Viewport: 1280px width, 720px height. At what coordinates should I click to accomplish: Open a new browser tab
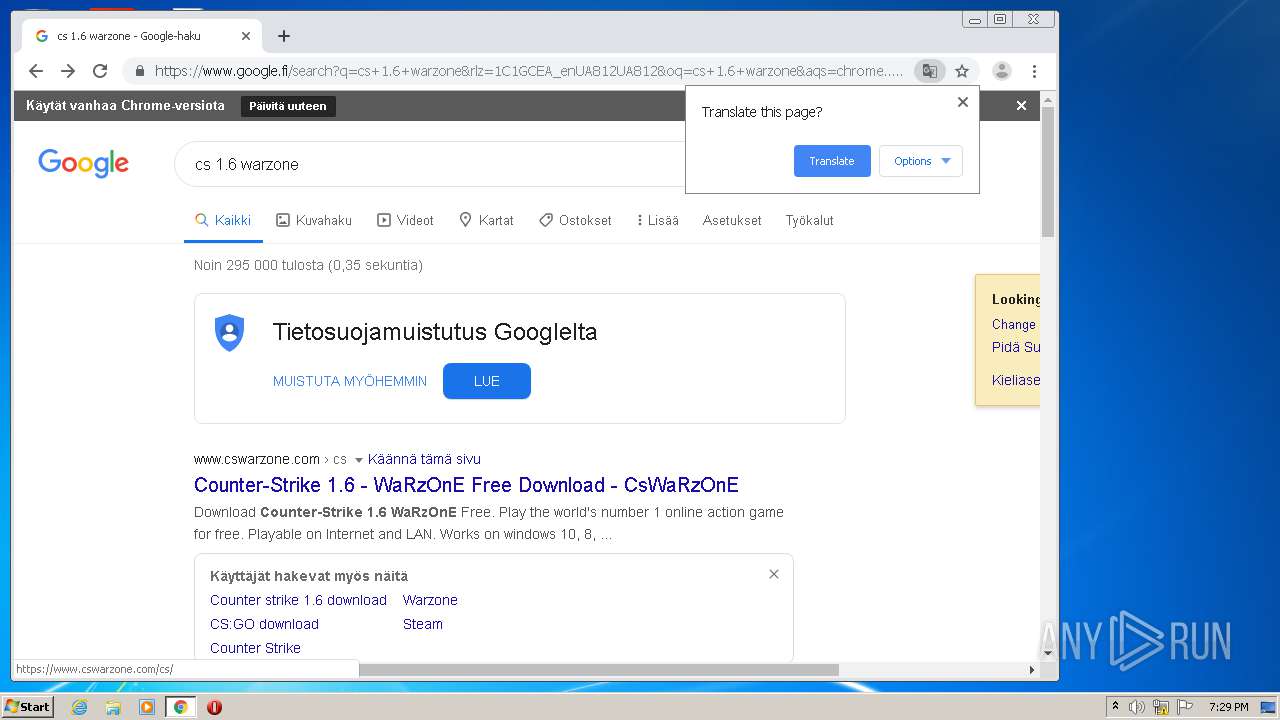pos(284,36)
